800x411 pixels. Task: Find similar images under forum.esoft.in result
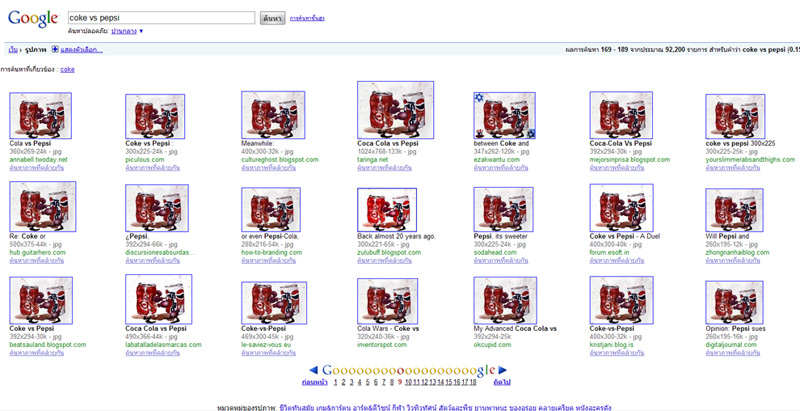pyautogui.click(x=617, y=261)
